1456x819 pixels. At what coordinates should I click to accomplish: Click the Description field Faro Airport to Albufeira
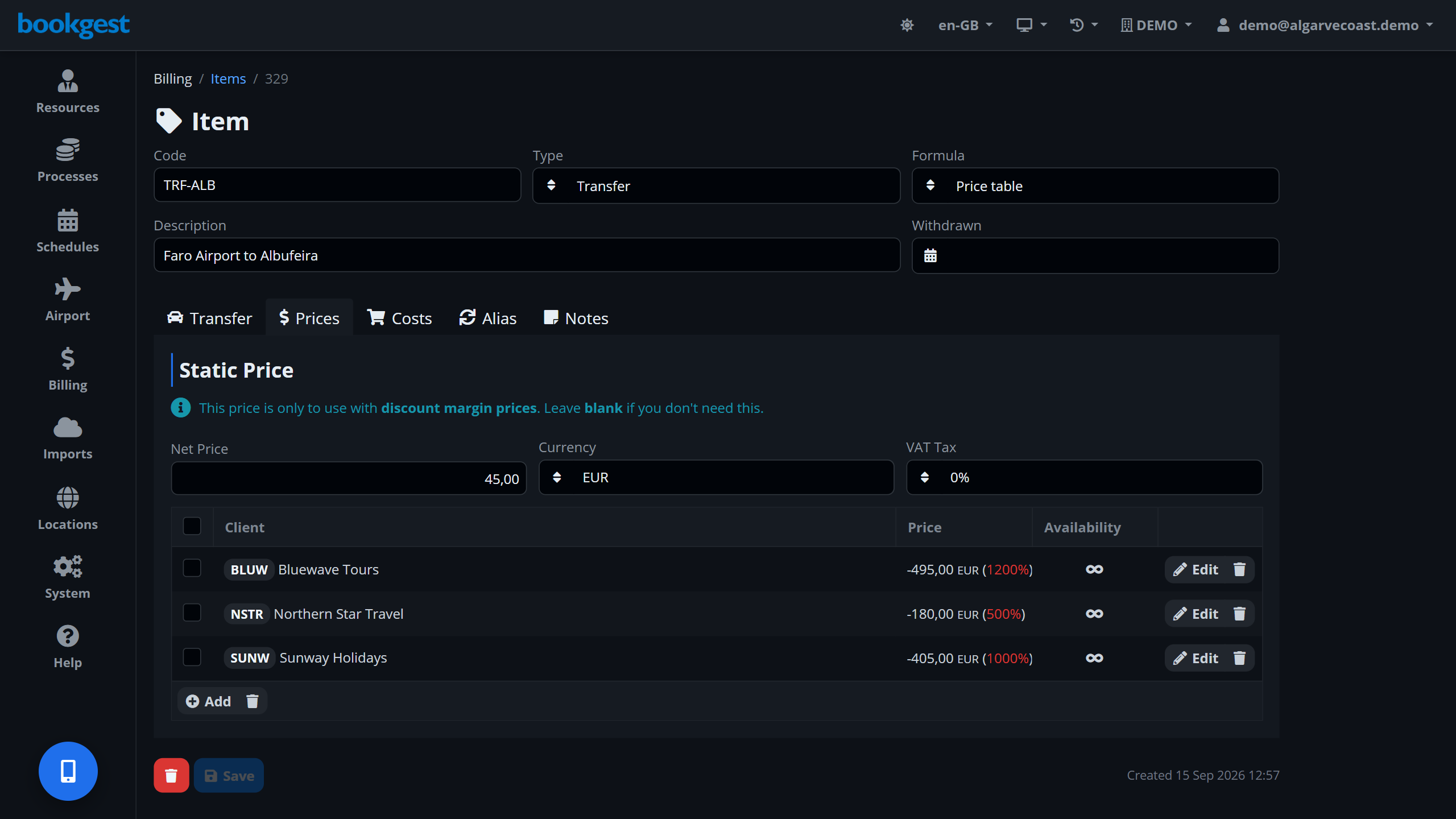tap(527, 255)
